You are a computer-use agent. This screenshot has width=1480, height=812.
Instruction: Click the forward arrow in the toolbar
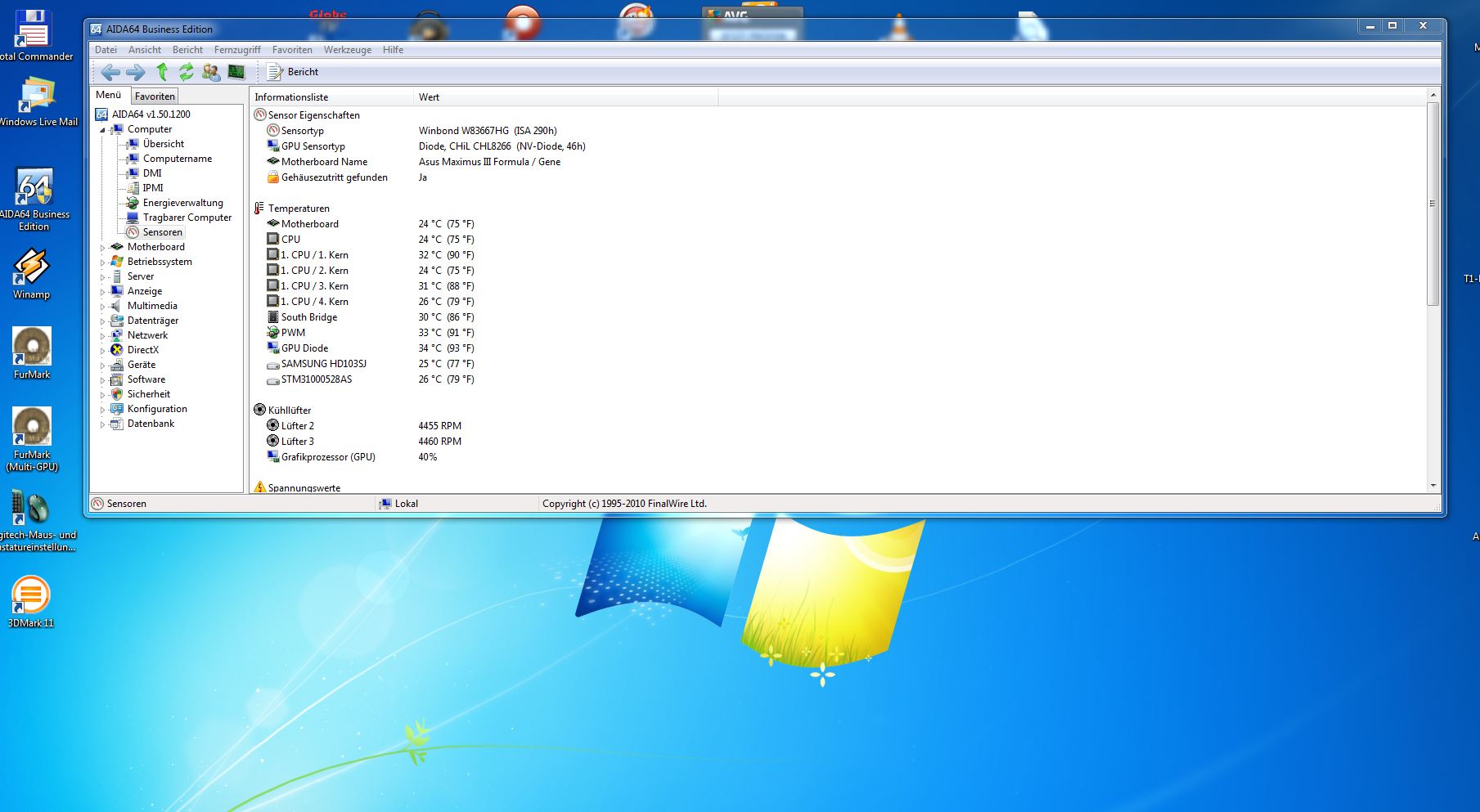pyautogui.click(x=135, y=73)
